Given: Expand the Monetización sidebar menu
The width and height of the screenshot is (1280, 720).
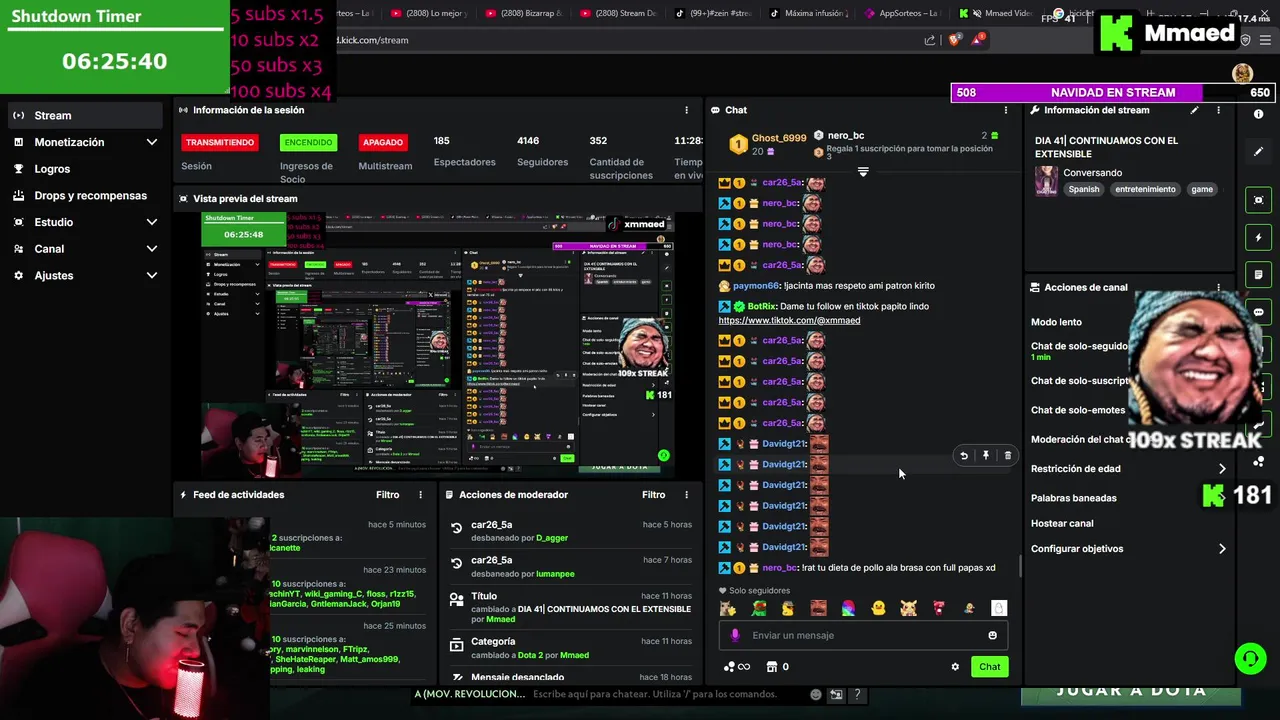Looking at the screenshot, I should pos(84,142).
